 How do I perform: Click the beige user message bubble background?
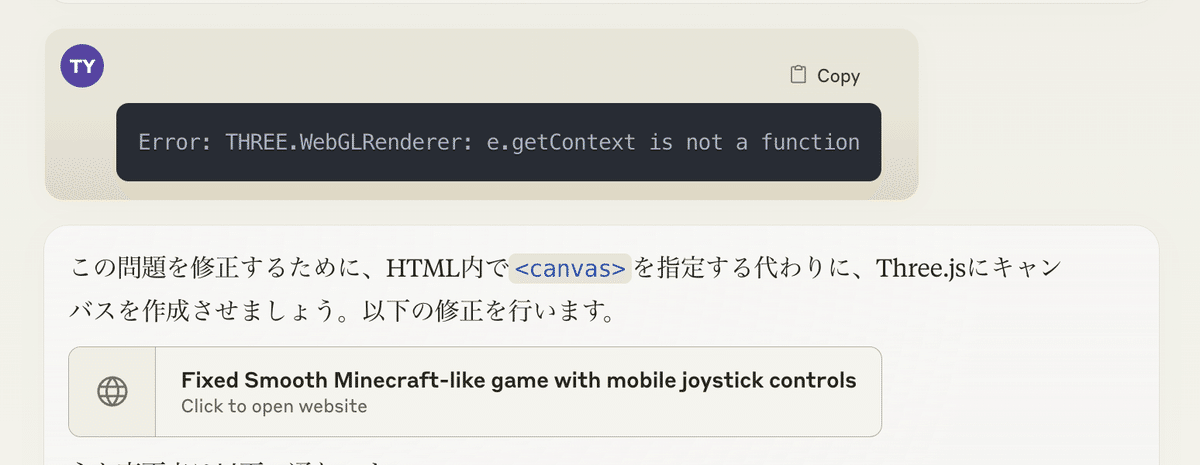481,114
